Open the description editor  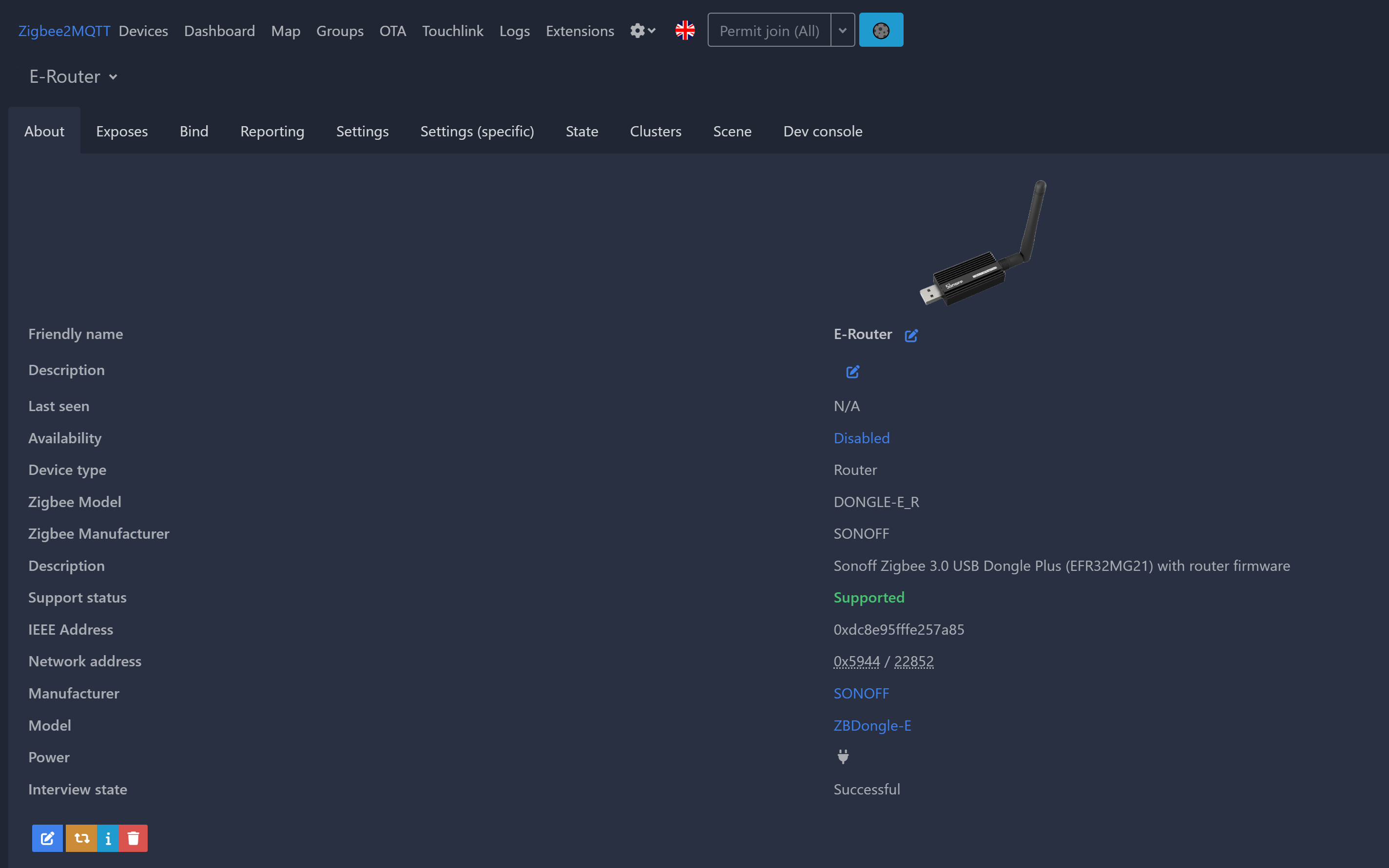852,372
